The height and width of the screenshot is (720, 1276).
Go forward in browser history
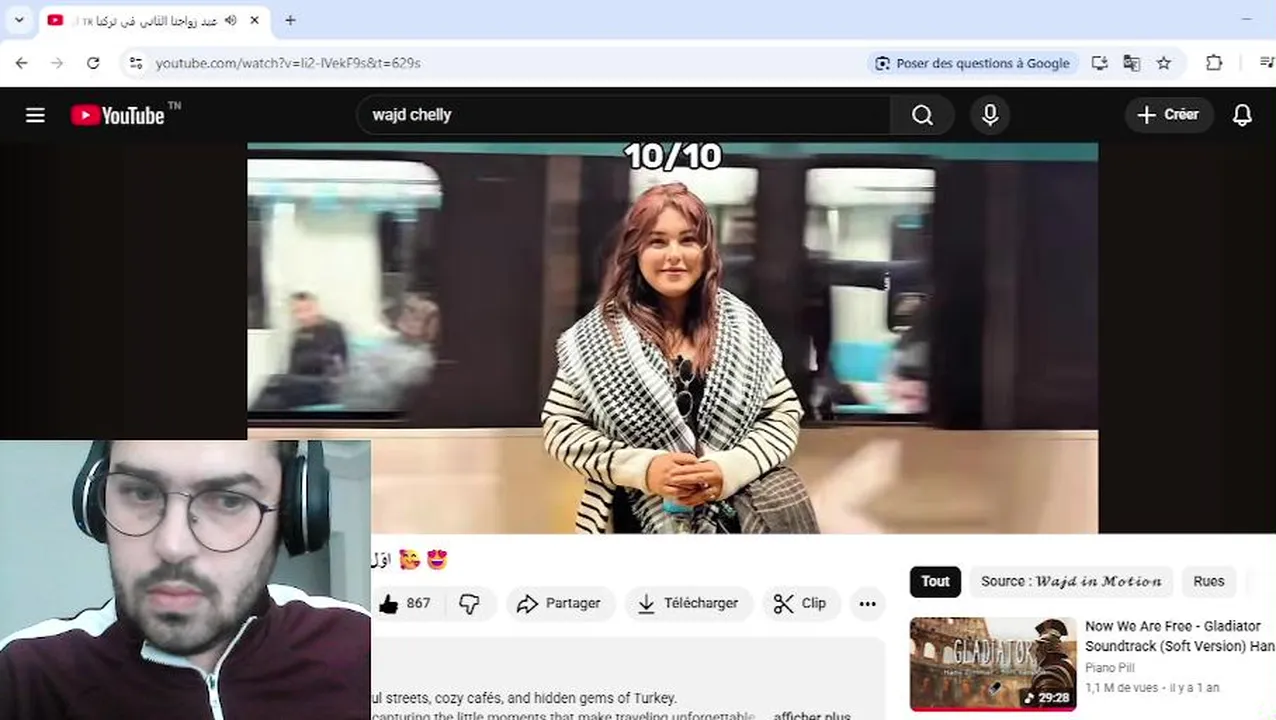[57, 63]
